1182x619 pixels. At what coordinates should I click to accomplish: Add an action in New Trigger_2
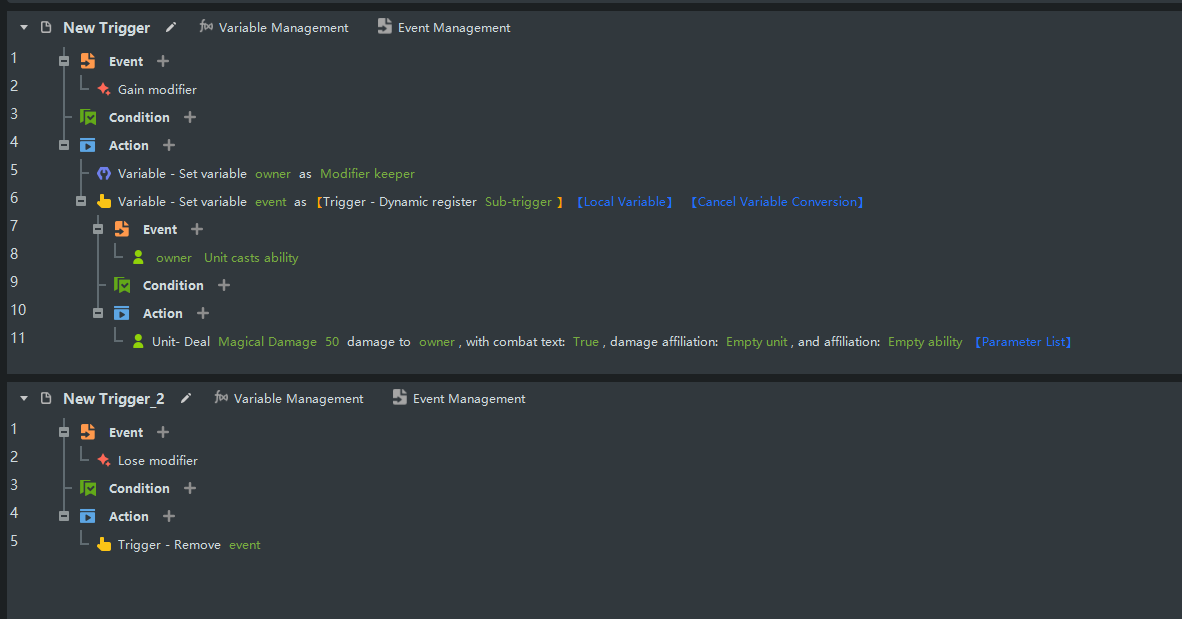click(x=169, y=516)
